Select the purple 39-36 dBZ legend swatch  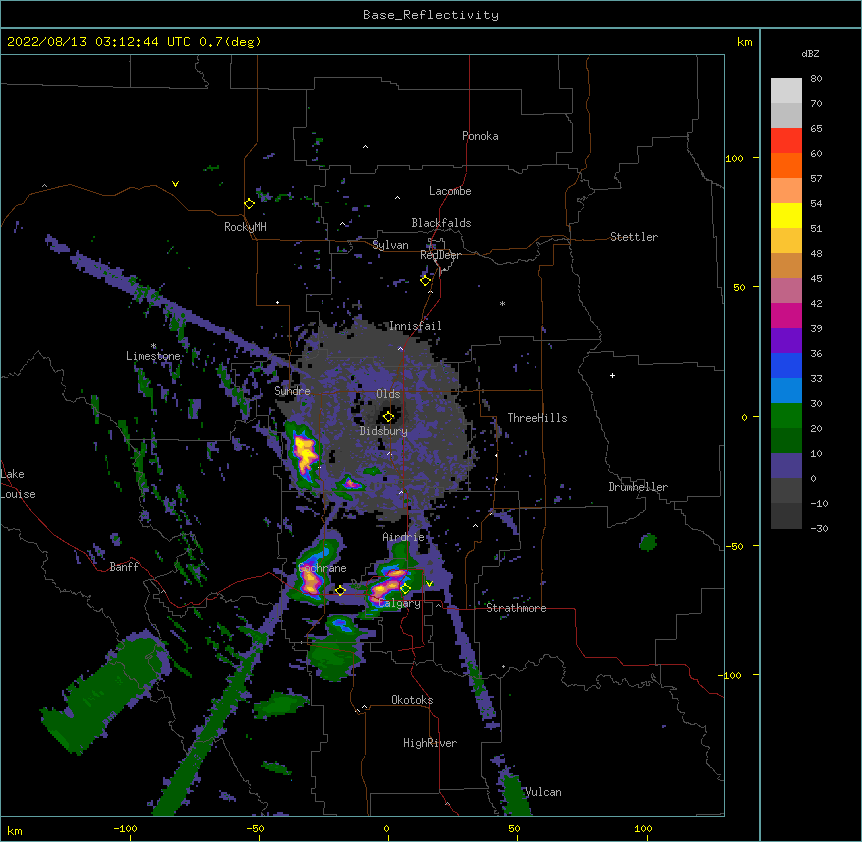pos(786,341)
